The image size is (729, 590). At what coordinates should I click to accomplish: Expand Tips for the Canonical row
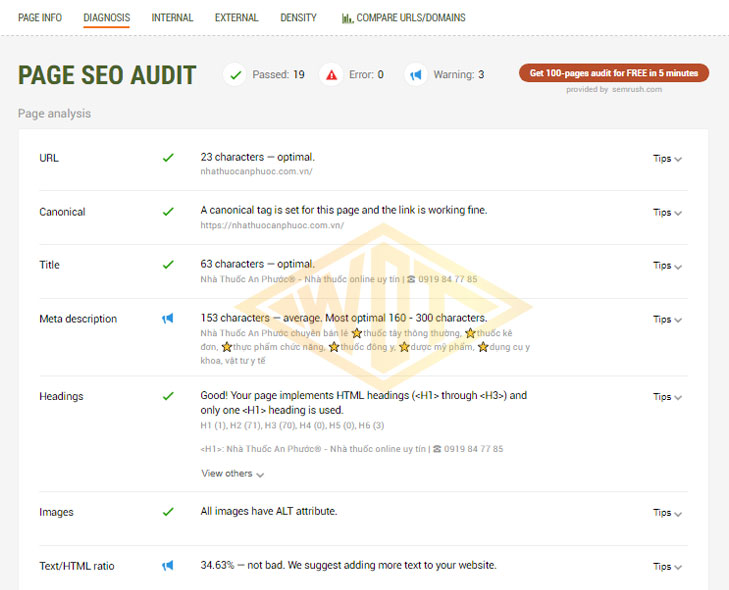point(667,212)
